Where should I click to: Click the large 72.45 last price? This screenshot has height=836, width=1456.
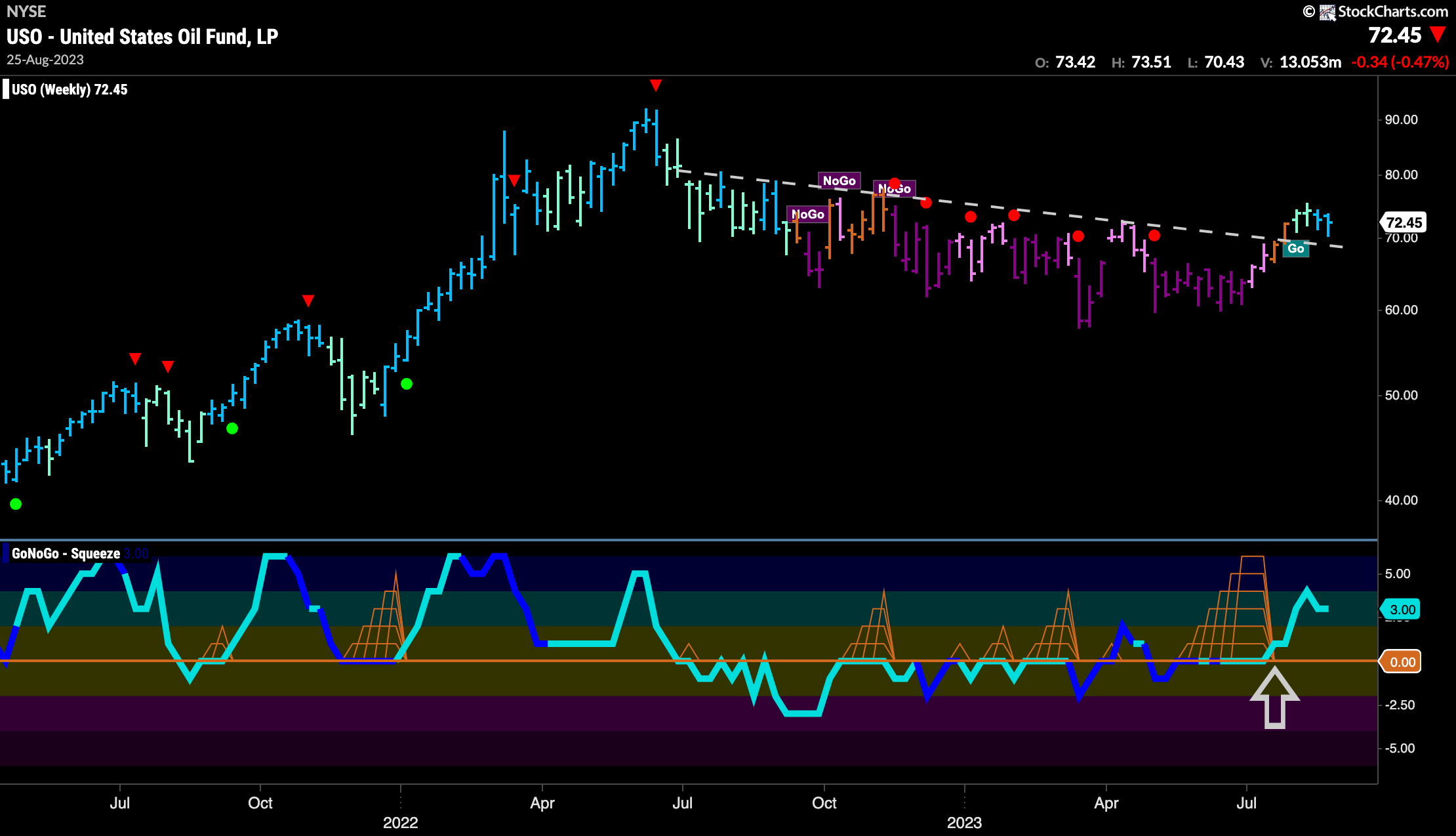(x=1394, y=35)
